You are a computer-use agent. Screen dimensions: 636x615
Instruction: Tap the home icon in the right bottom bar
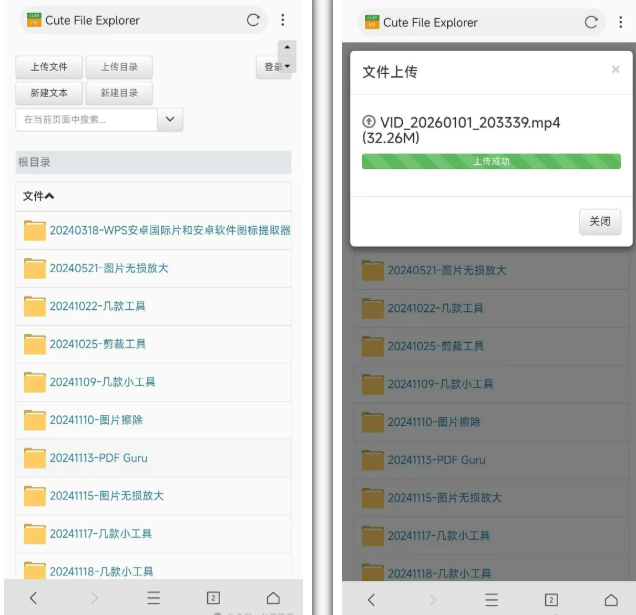pyautogui.click(x=611, y=599)
